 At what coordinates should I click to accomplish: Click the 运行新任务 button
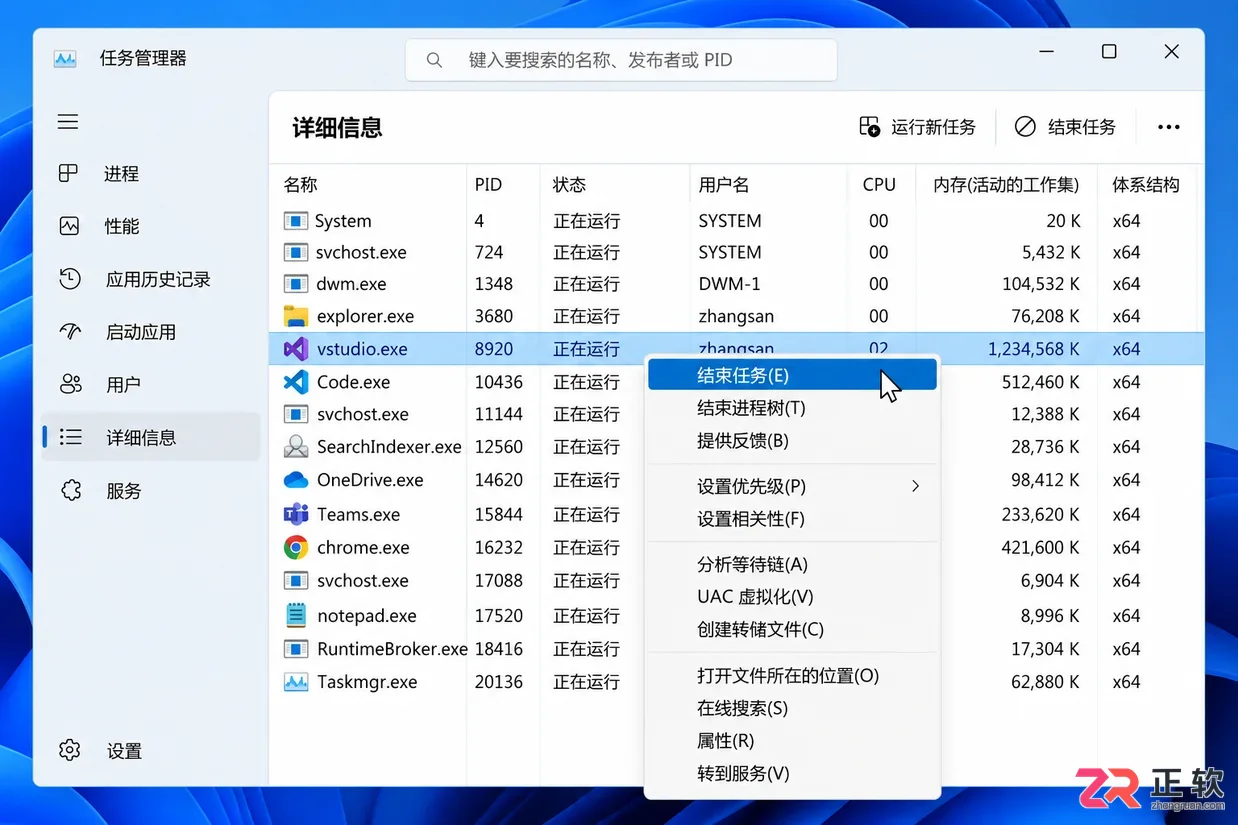coord(917,127)
